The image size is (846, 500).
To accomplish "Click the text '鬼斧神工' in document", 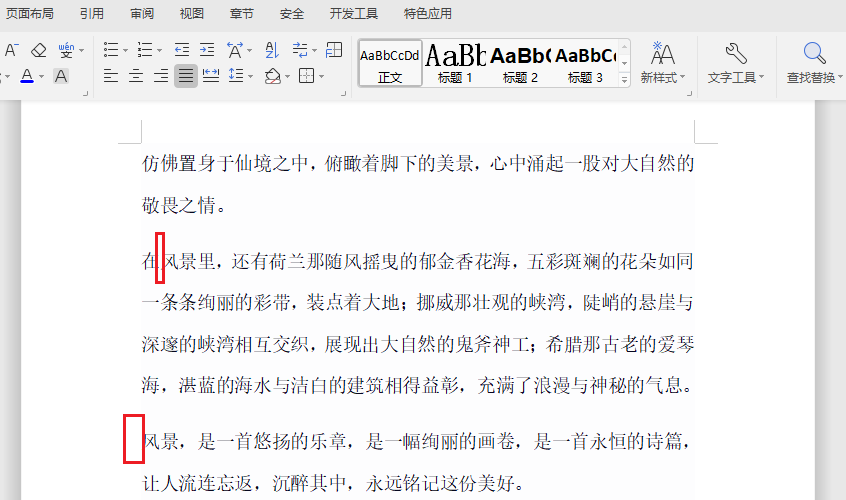I will coord(493,344).
